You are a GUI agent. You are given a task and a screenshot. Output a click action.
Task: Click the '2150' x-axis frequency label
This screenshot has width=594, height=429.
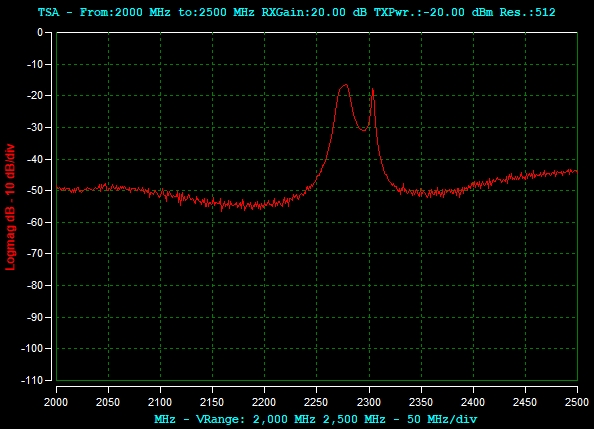(x=213, y=402)
